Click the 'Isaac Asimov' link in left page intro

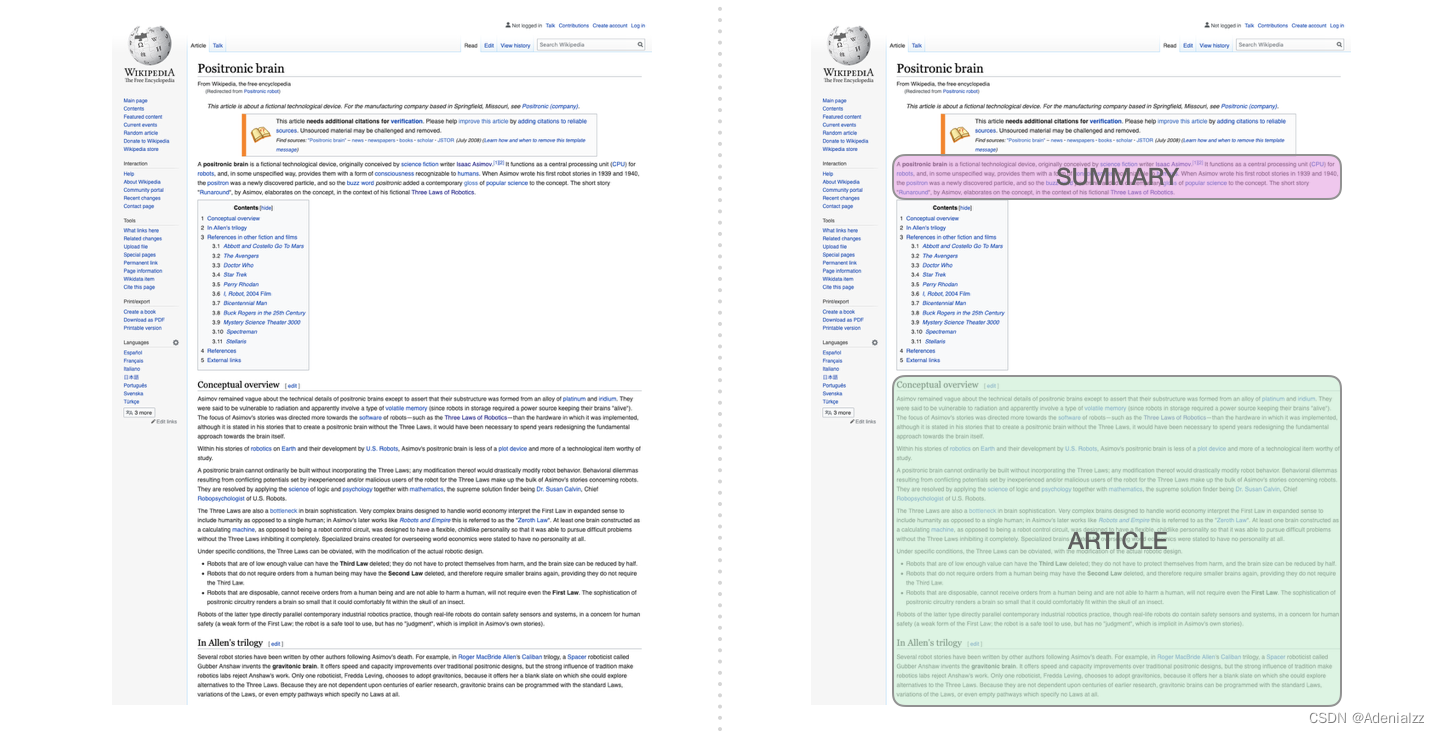[476, 164]
